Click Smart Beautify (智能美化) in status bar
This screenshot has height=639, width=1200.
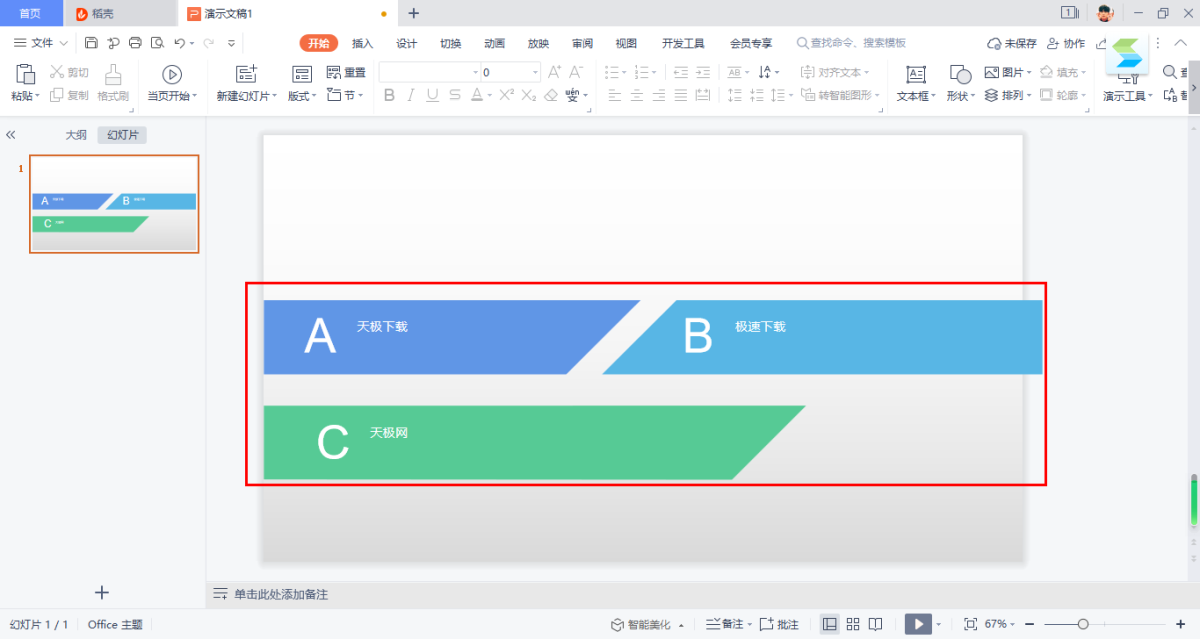pos(648,624)
